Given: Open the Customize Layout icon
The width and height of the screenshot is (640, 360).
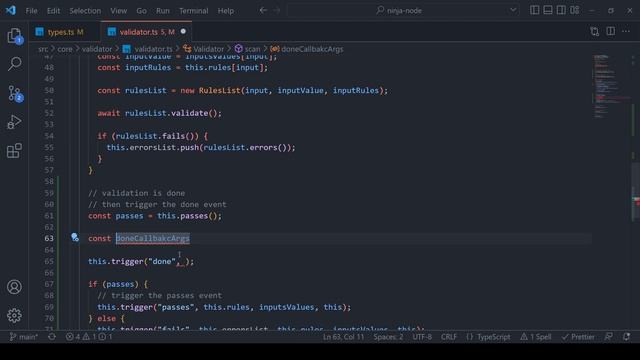Looking at the screenshot, I should pyautogui.click(x=575, y=10).
